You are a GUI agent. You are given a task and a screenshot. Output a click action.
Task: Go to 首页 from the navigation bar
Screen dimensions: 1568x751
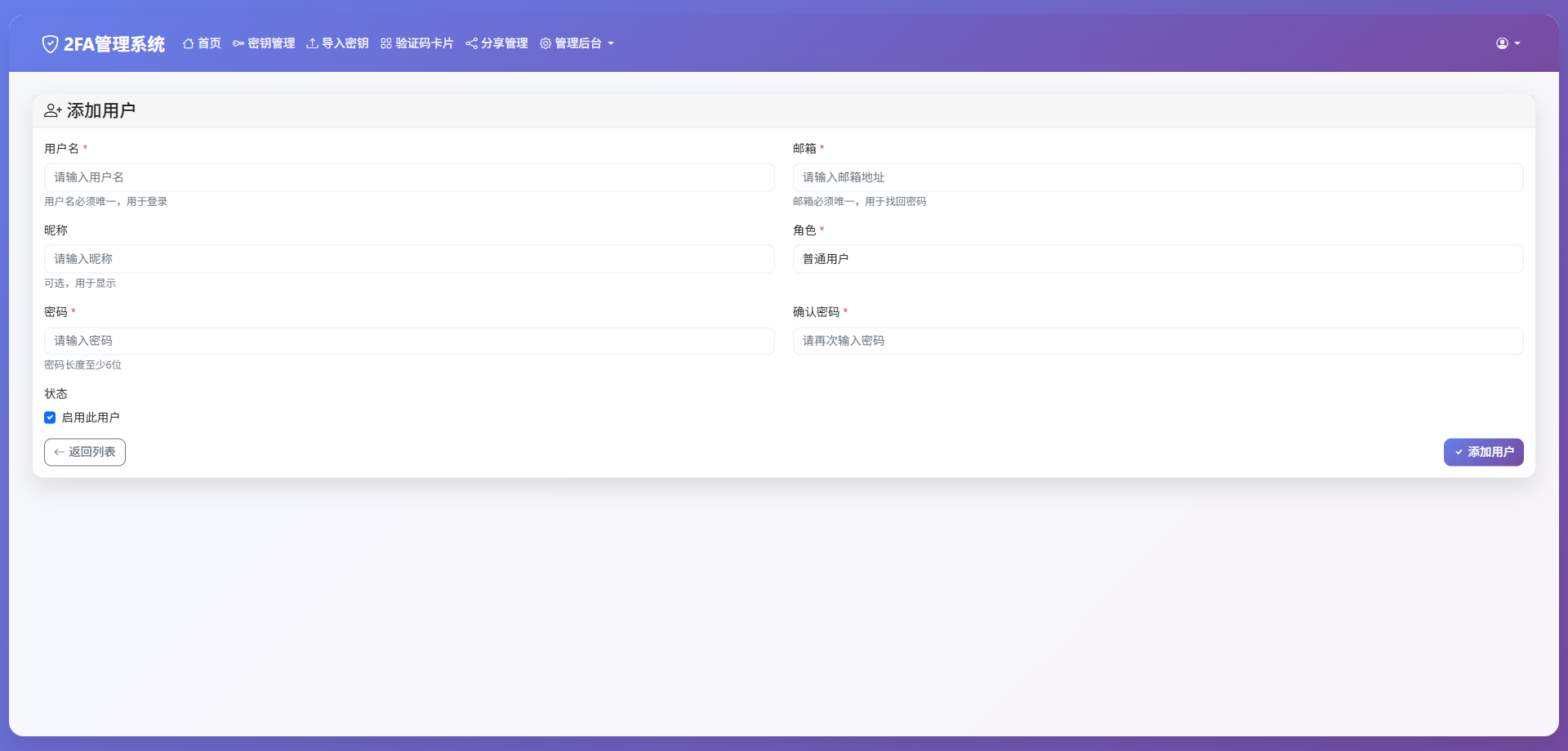[x=201, y=42]
